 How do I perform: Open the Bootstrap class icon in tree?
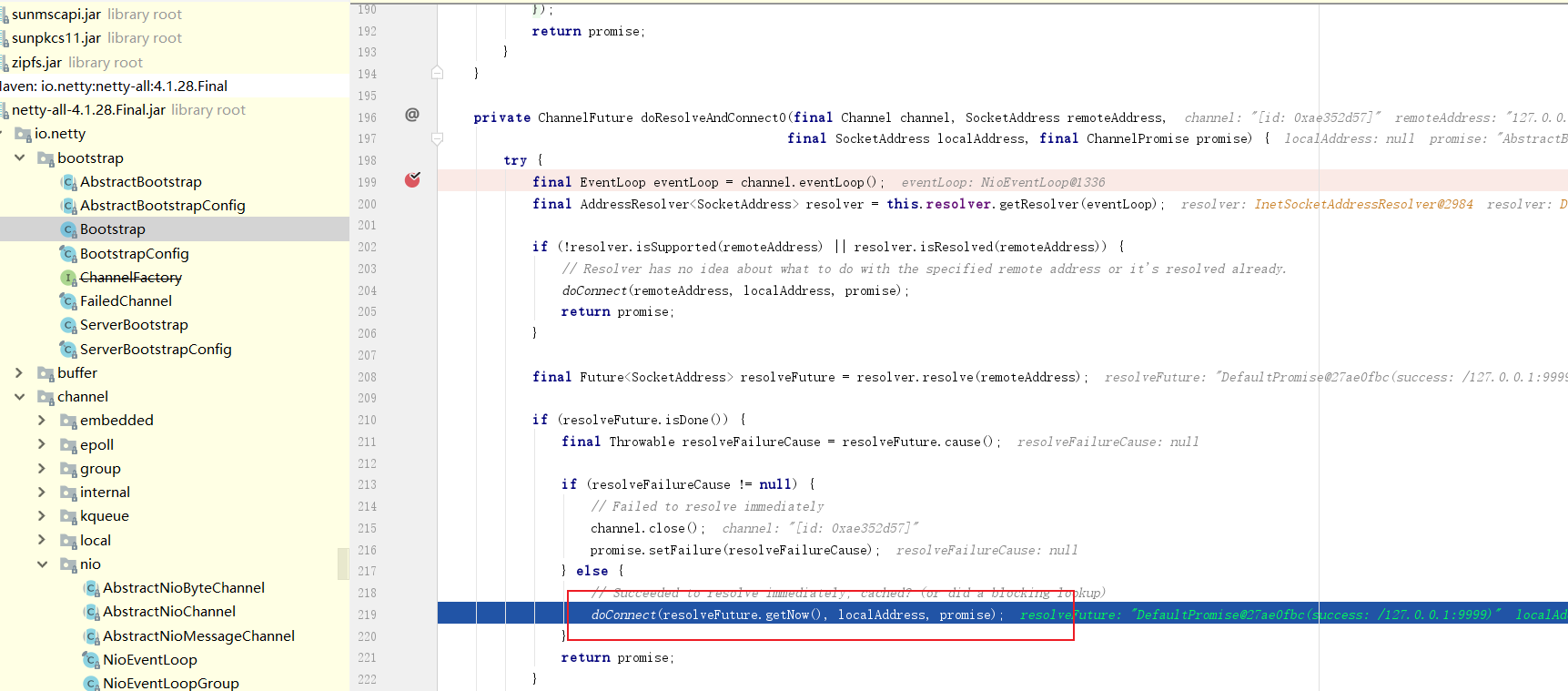click(x=68, y=229)
